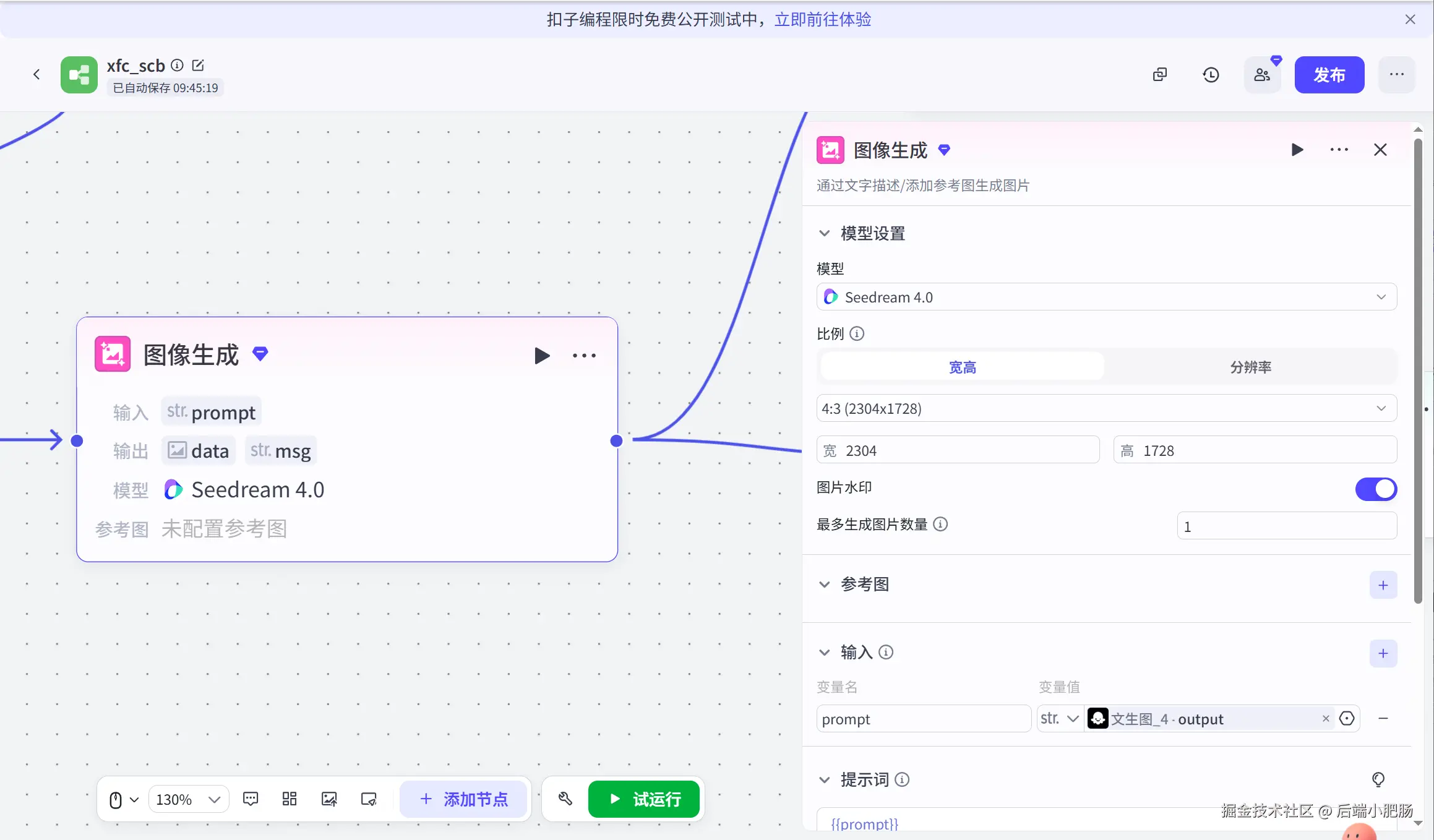Click the 发布 publish button

click(1329, 75)
